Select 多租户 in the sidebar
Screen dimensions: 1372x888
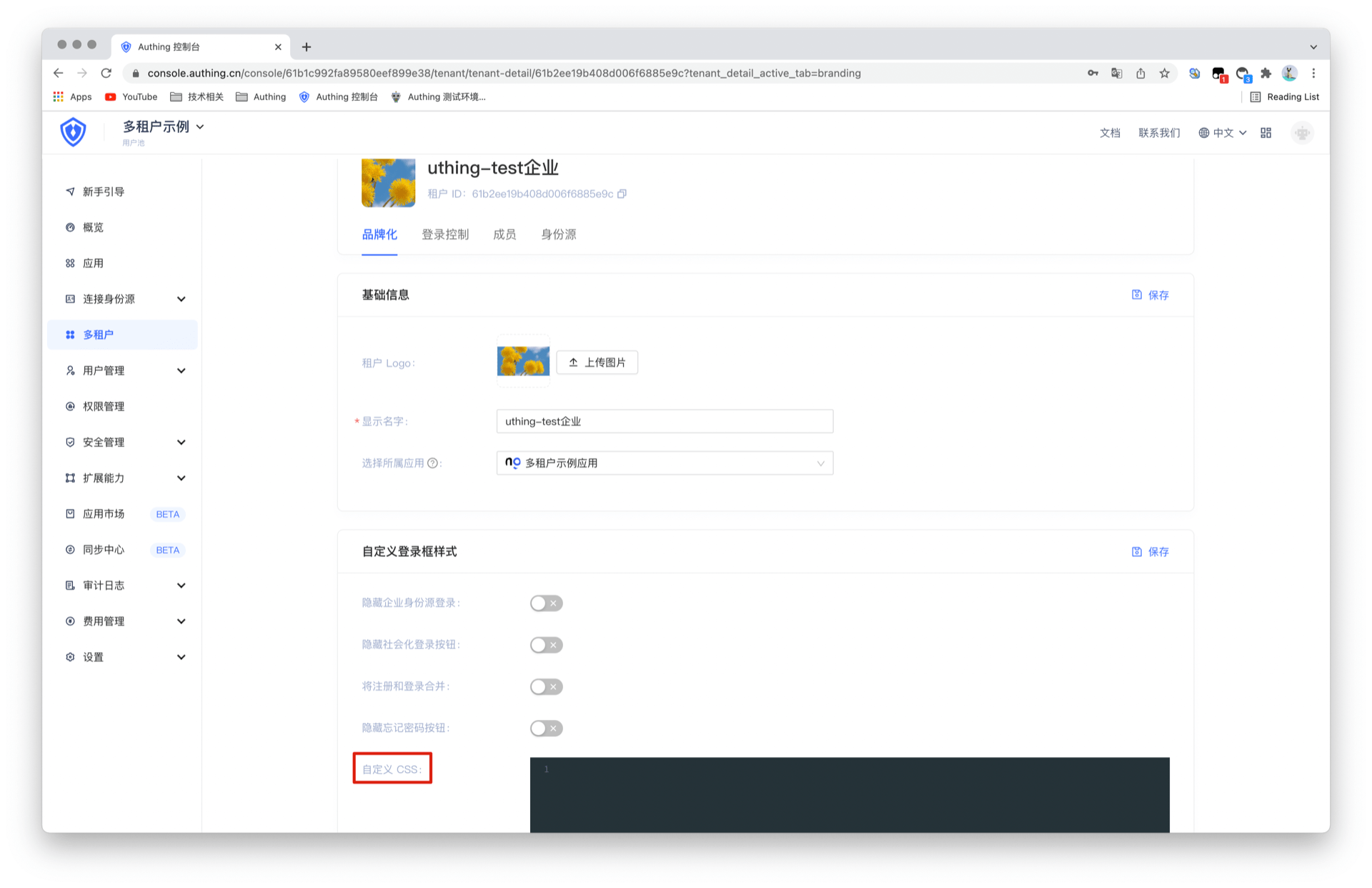(99, 334)
